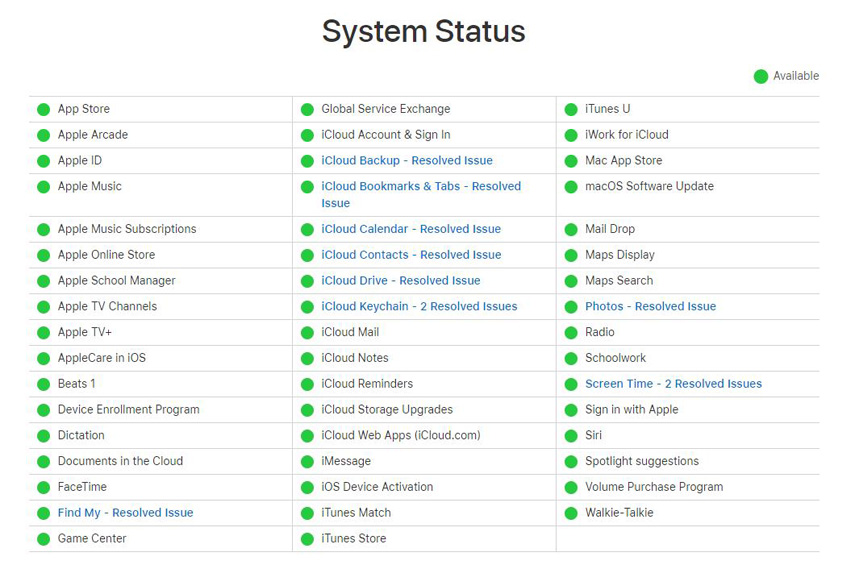Click the green indicator beside Siri
Viewport: 855px width, 565px height.
click(571, 436)
